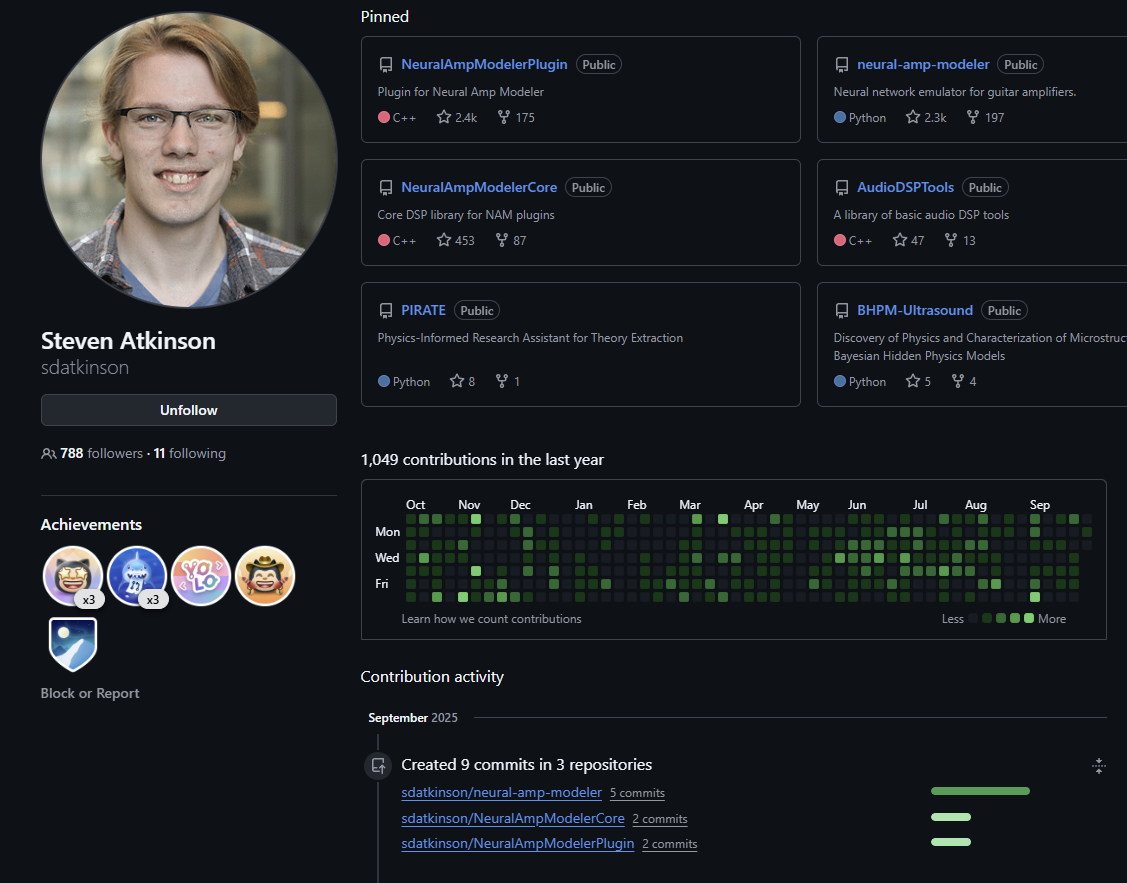Open the 2 commits link for NeuralAmpModelerCore
The height and width of the screenshot is (883, 1127).
[x=660, y=819]
